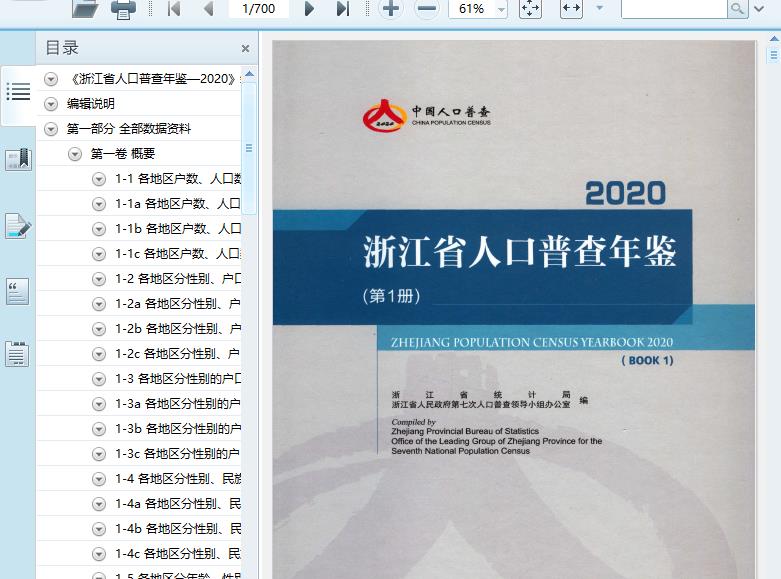Image resolution: width=781 pixels, height=579 pixels.
Task: Zoom out with the minus button
Action: (426, 9)
